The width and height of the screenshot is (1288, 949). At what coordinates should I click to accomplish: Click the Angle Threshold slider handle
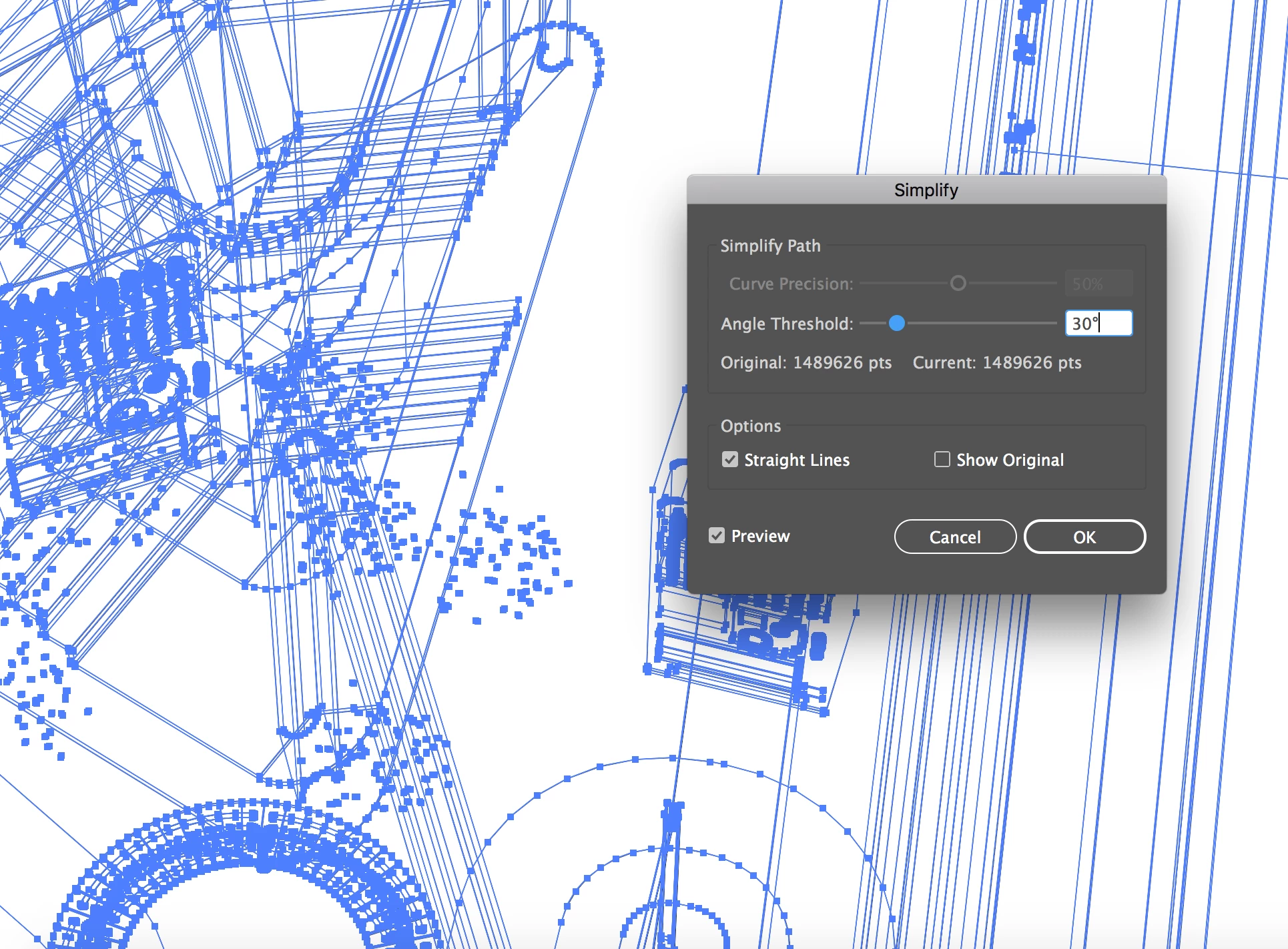pyautogui.click(x=897, y=324)
